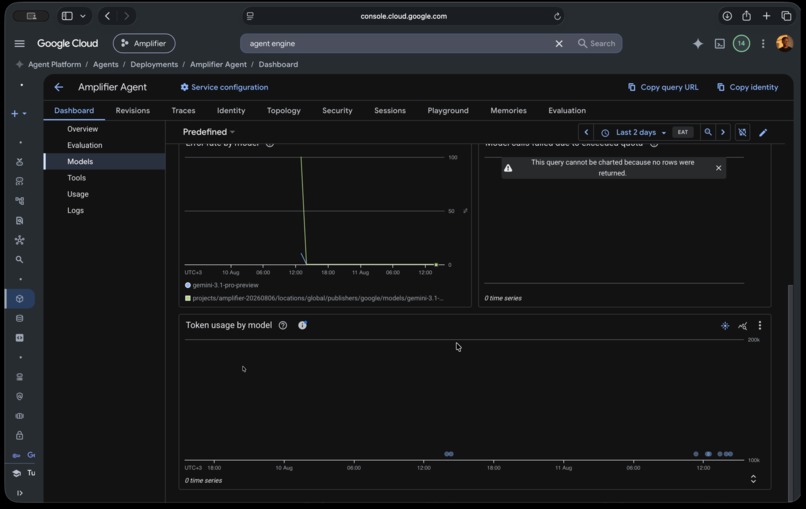Expand or collapse Token usage chart legend arrows
Viewport: 806px width, 509px height.
click(753, 479)
